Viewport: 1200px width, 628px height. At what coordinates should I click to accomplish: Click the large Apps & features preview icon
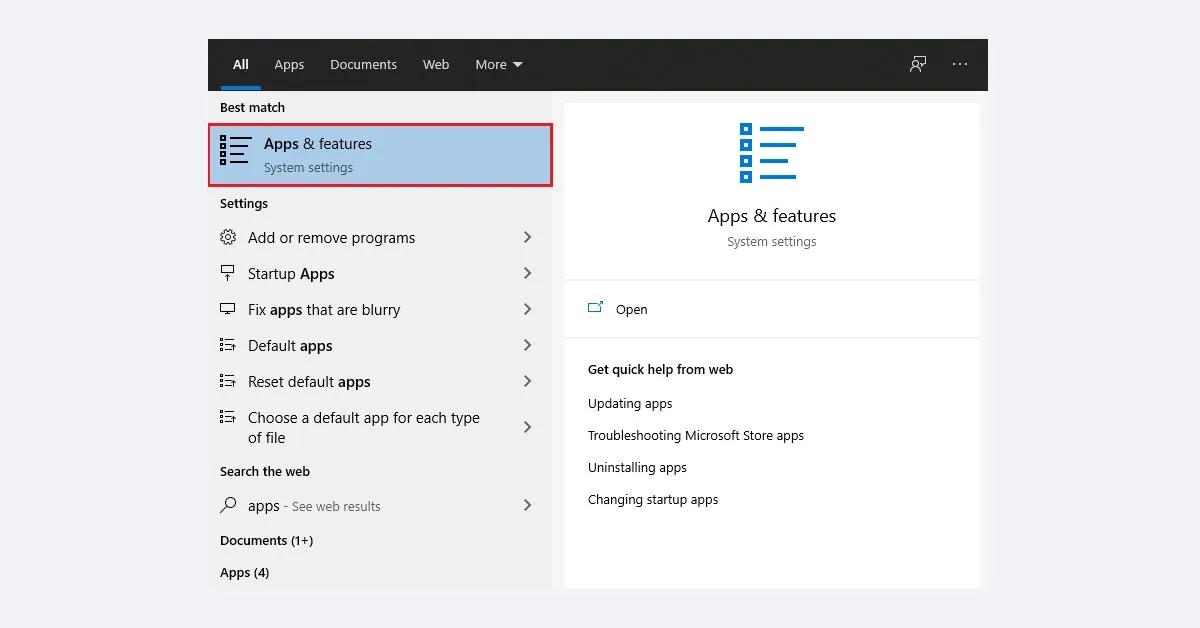[771, 151]
